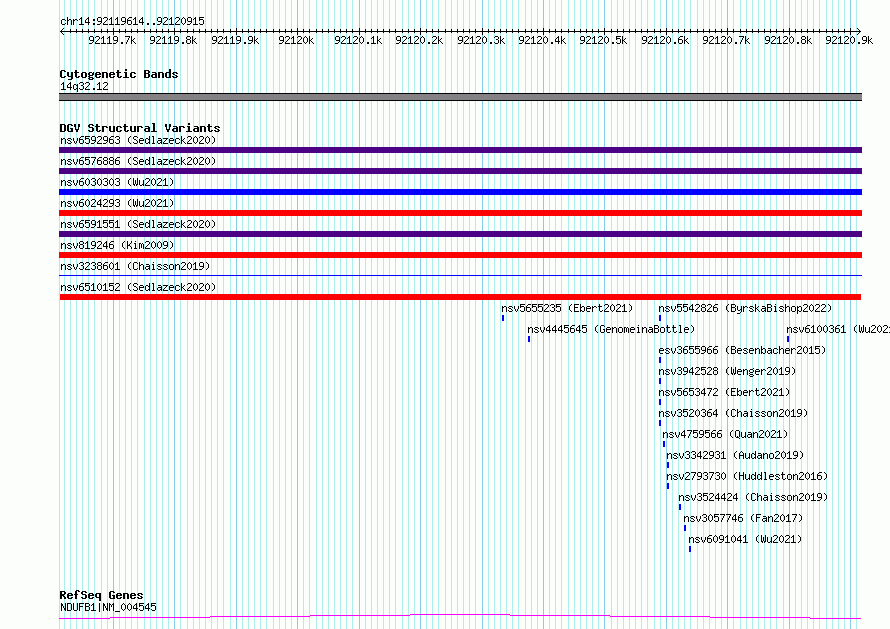Click nsv3238601 (Chaisson2019) label
Viewport: 890px width, 629px height.
(x=135, y=266)
